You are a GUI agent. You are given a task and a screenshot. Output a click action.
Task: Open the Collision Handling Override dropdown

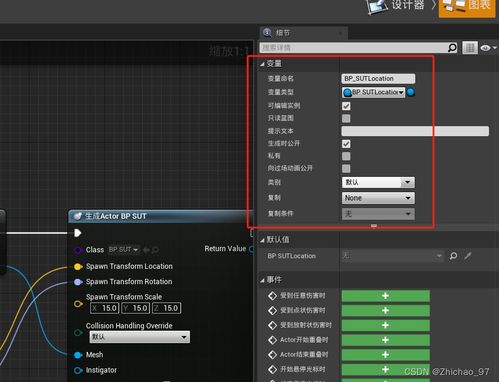click(x=140, y=337)
